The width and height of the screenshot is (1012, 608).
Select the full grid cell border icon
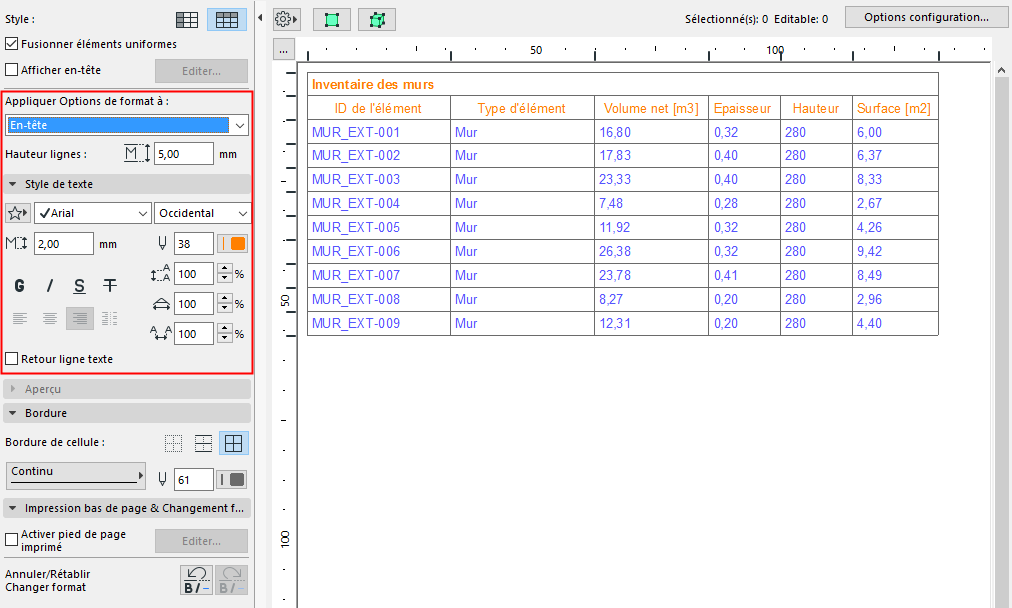(x=235, y=443)
